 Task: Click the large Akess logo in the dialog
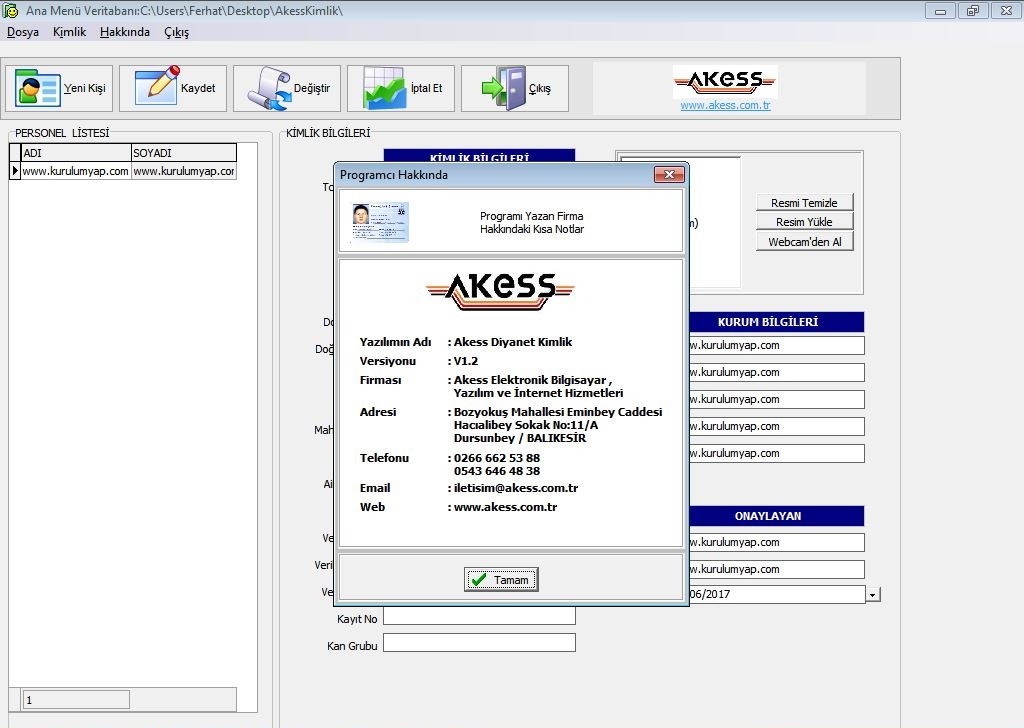click(500, 291)
